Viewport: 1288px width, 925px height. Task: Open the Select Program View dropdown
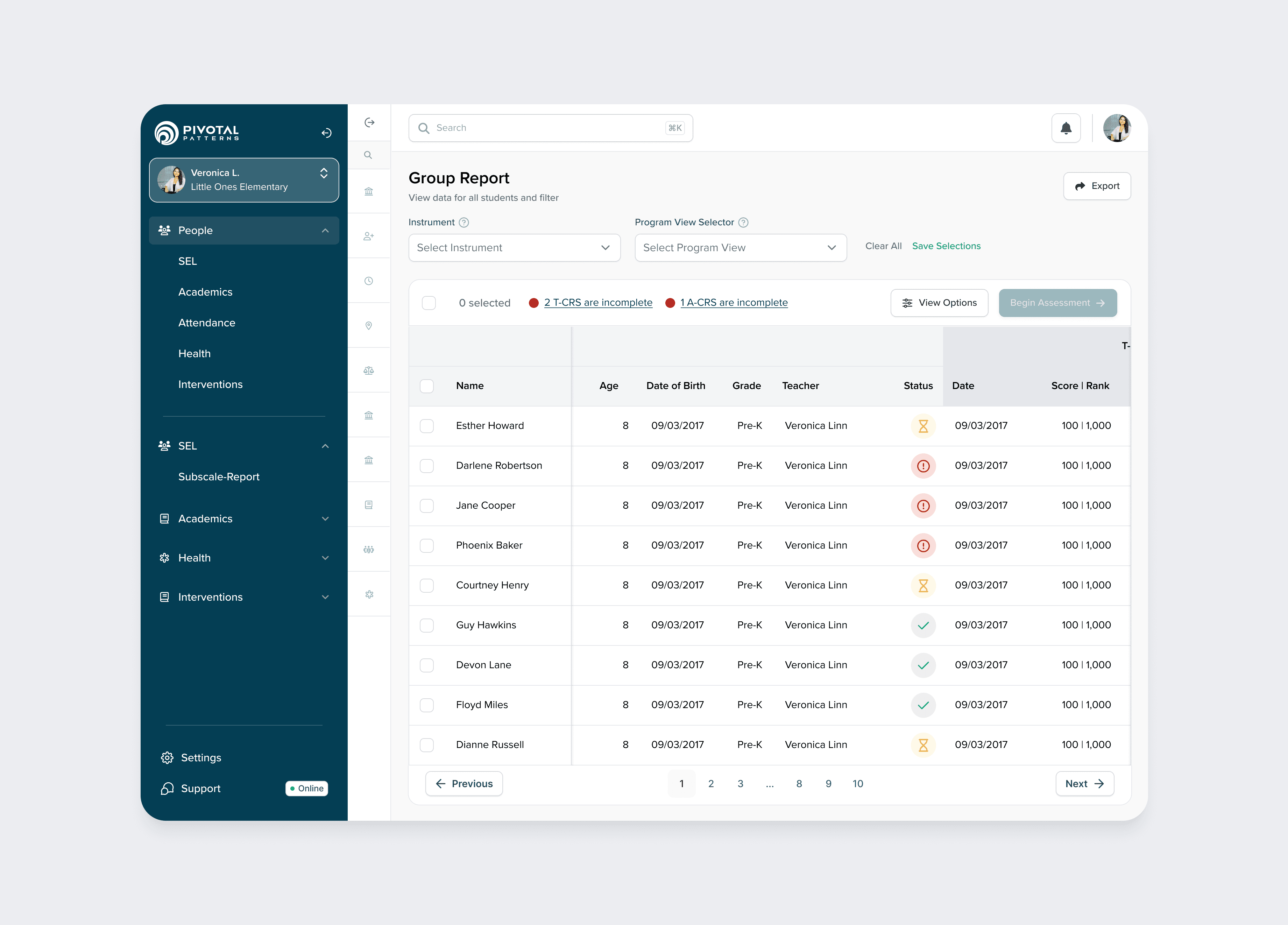point(740,248)
